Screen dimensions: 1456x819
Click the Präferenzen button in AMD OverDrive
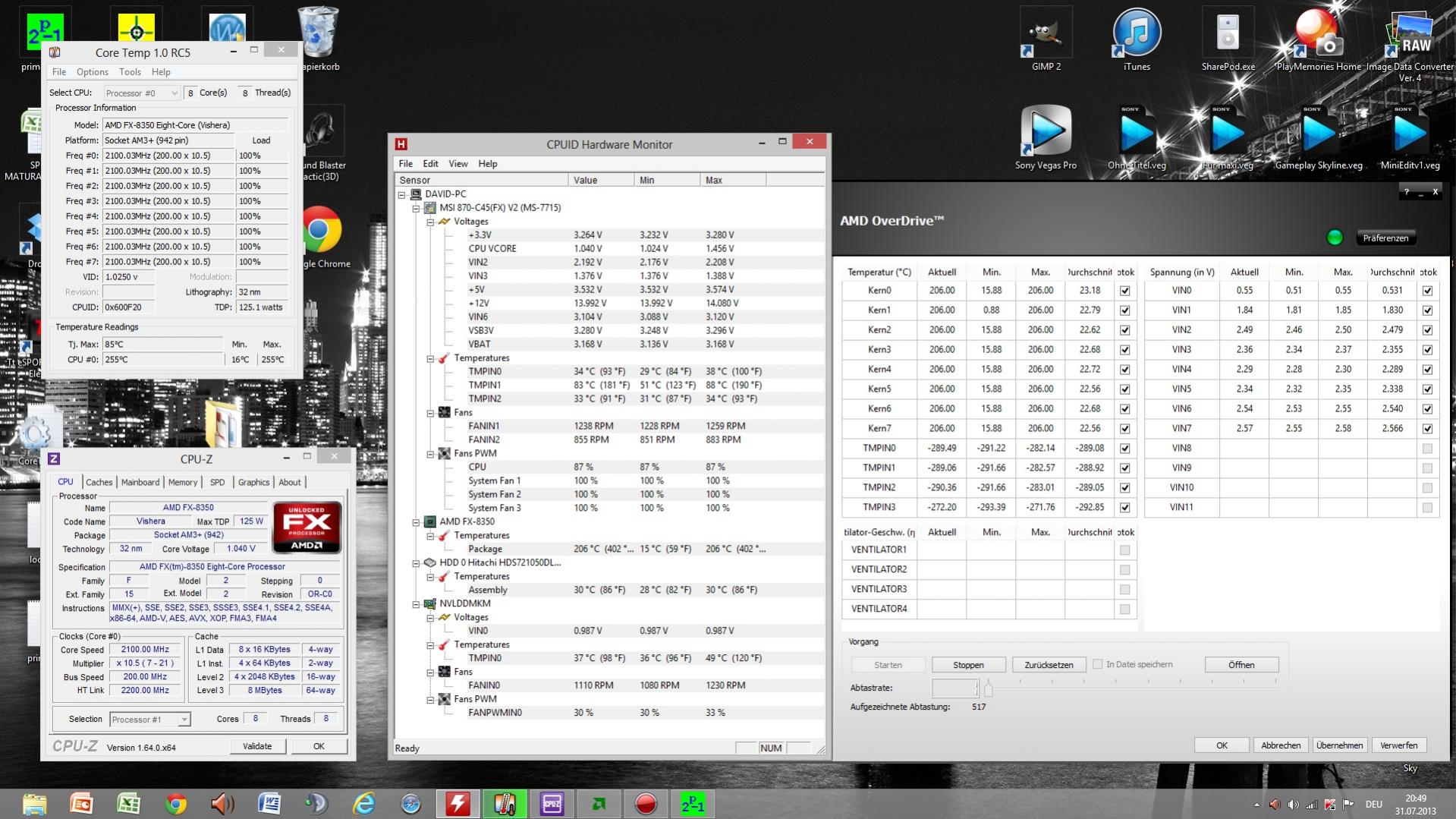pyautogui.click(x=1385, y=238)
